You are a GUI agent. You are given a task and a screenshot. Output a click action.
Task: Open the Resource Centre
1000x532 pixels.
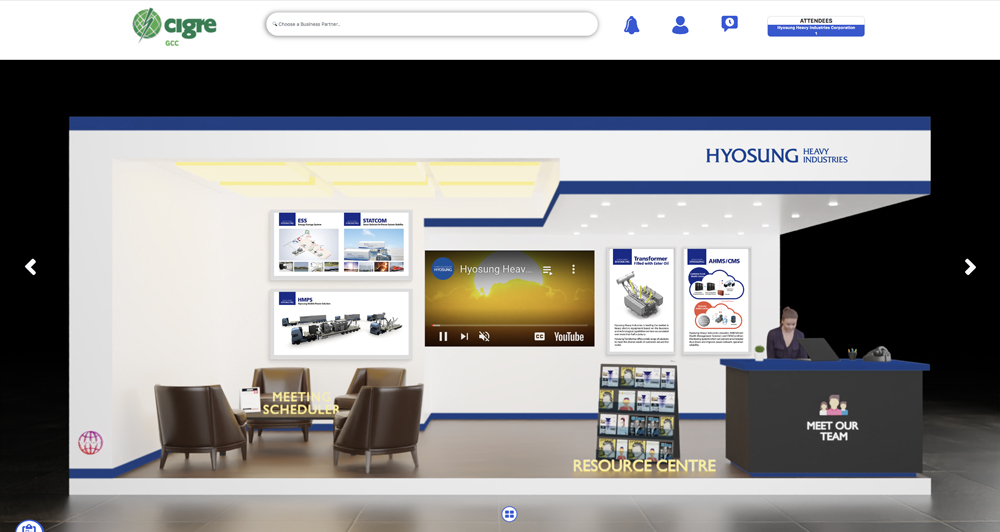click(x=643, y=465)
